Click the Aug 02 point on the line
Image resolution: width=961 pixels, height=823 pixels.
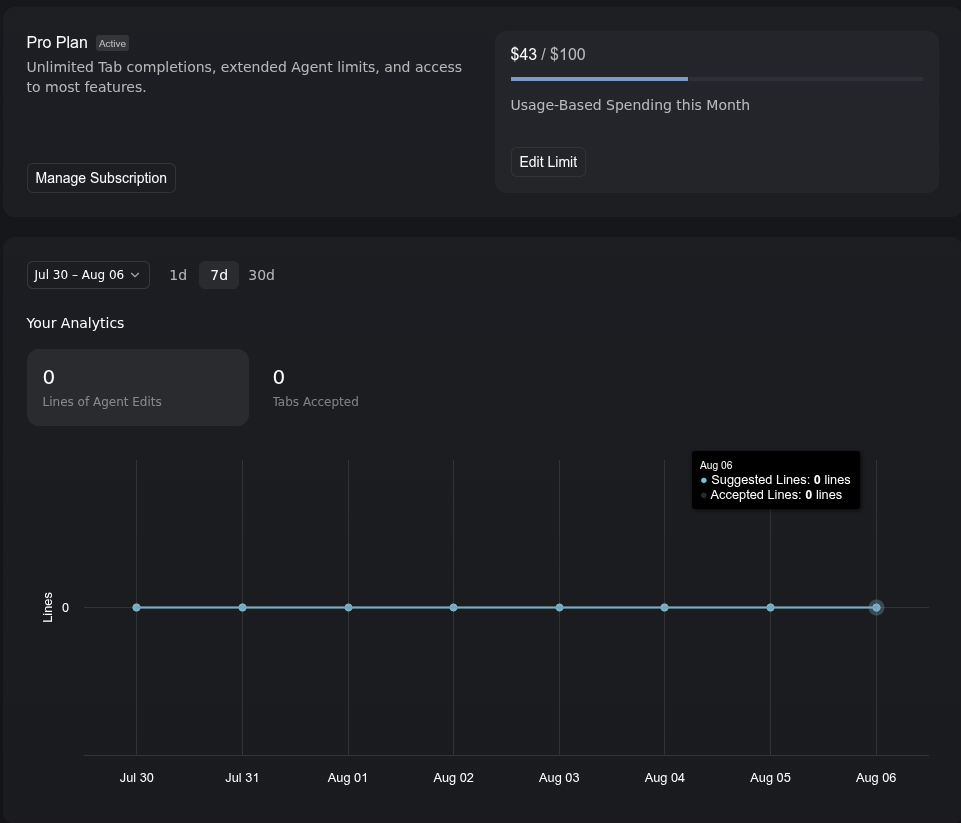[x=454, y=607]
